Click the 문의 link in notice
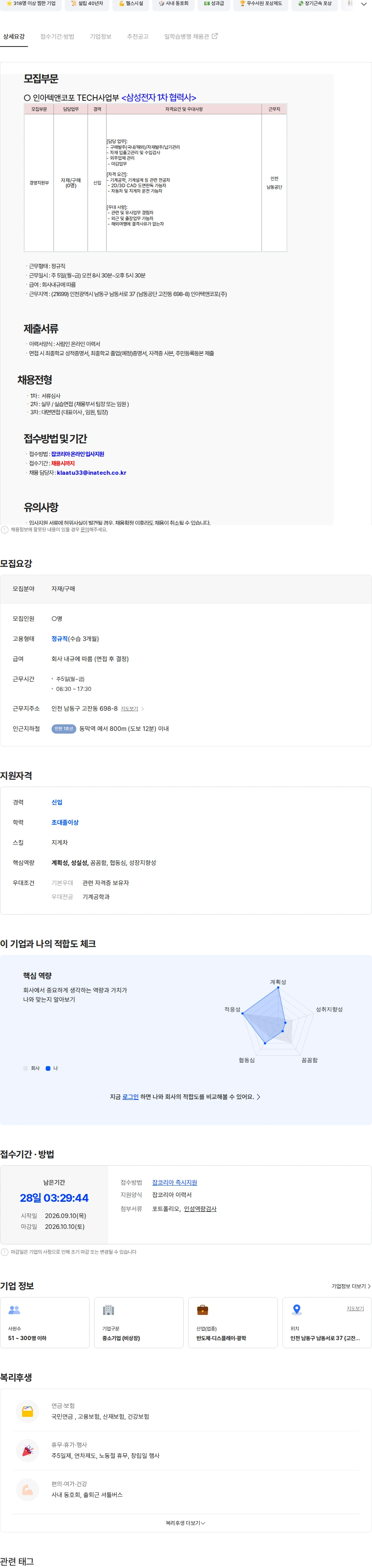 tap(84, 529)
